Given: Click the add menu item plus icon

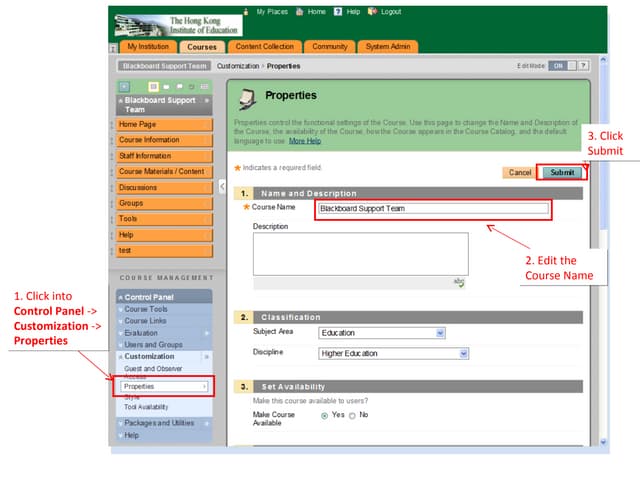Looking at the screenshot, I should tap(124, 87).
